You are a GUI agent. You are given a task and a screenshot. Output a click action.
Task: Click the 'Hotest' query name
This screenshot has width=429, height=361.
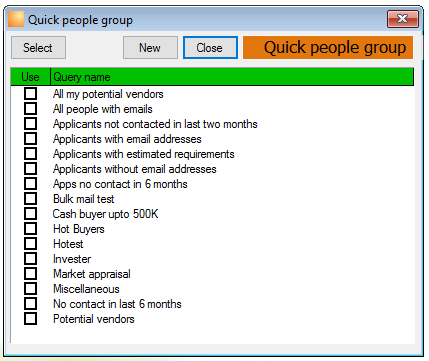tap(68, 244)
